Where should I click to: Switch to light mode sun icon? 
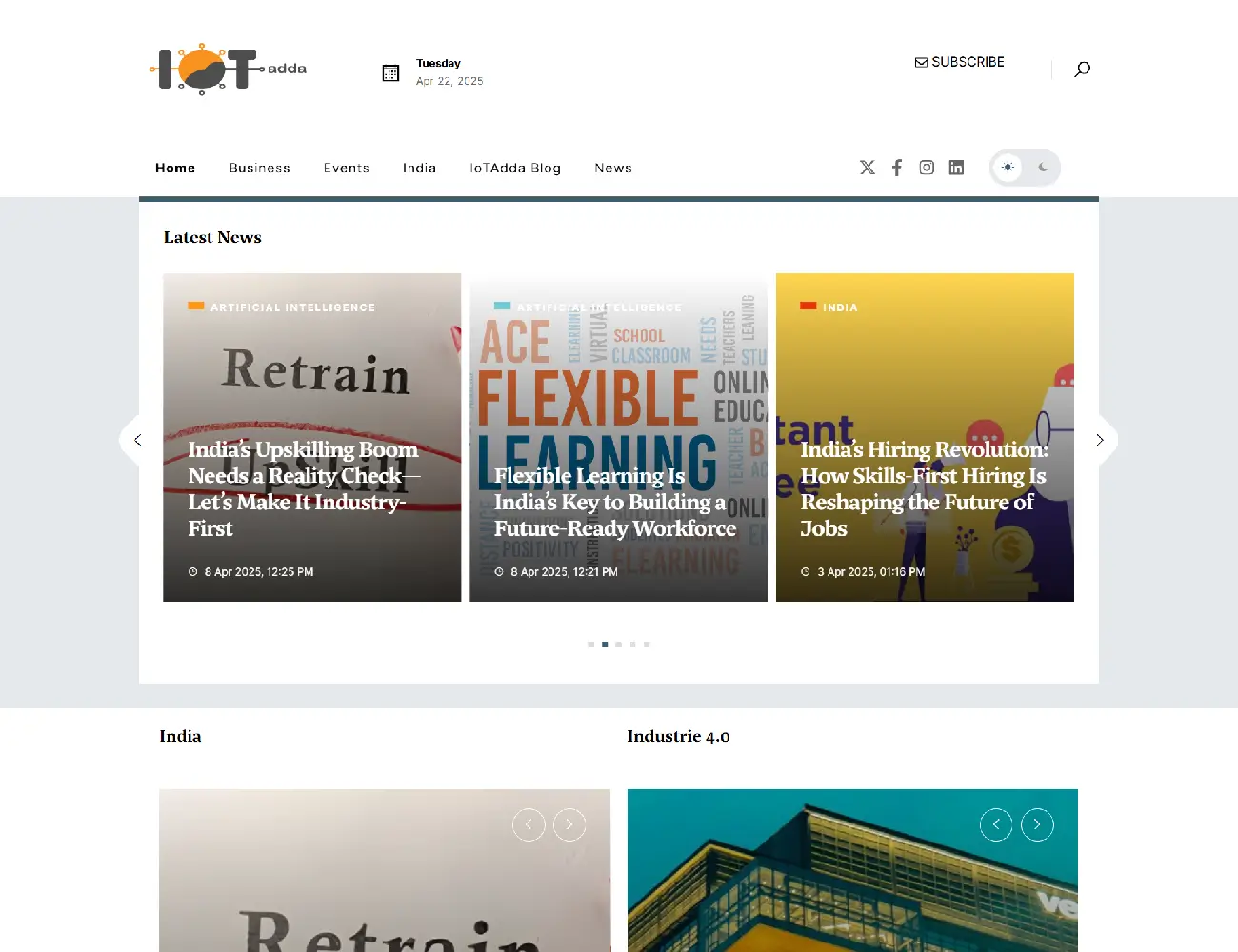[x=1008, y=168]
